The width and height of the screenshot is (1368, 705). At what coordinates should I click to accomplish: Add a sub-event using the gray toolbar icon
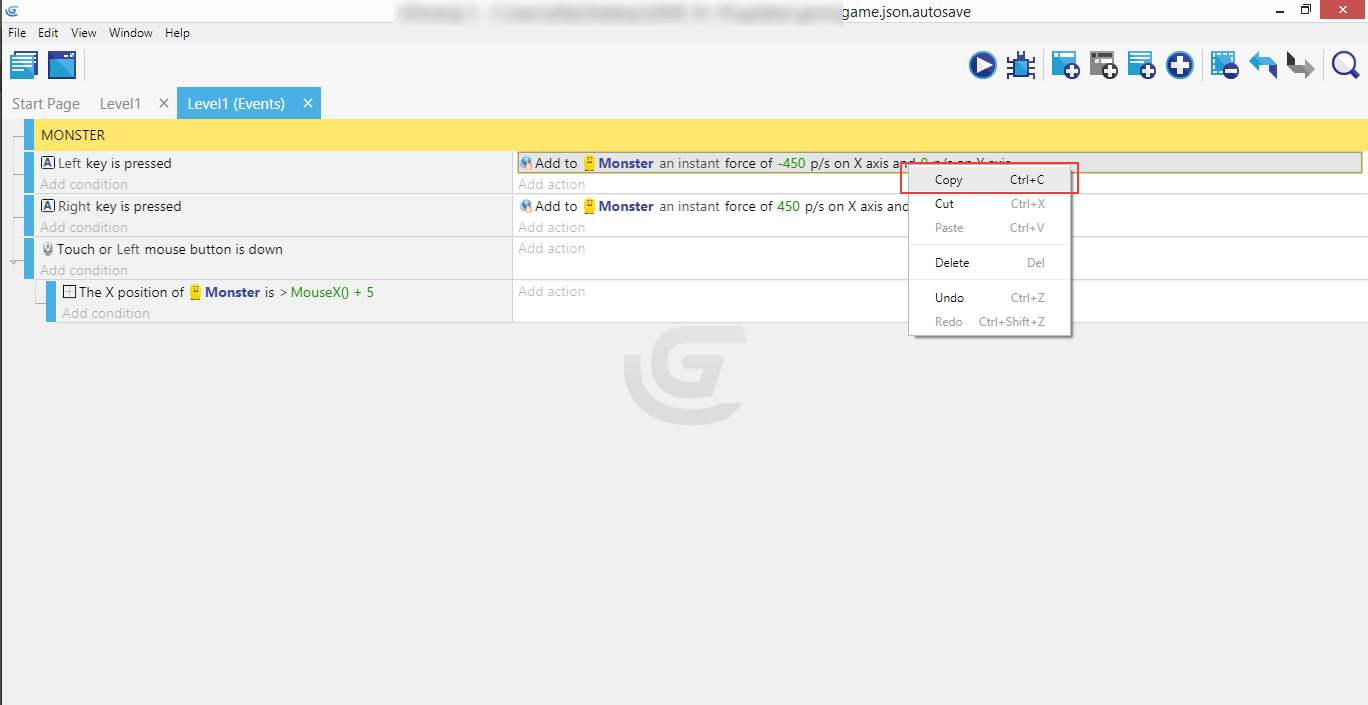click(x=1103, y=66)
